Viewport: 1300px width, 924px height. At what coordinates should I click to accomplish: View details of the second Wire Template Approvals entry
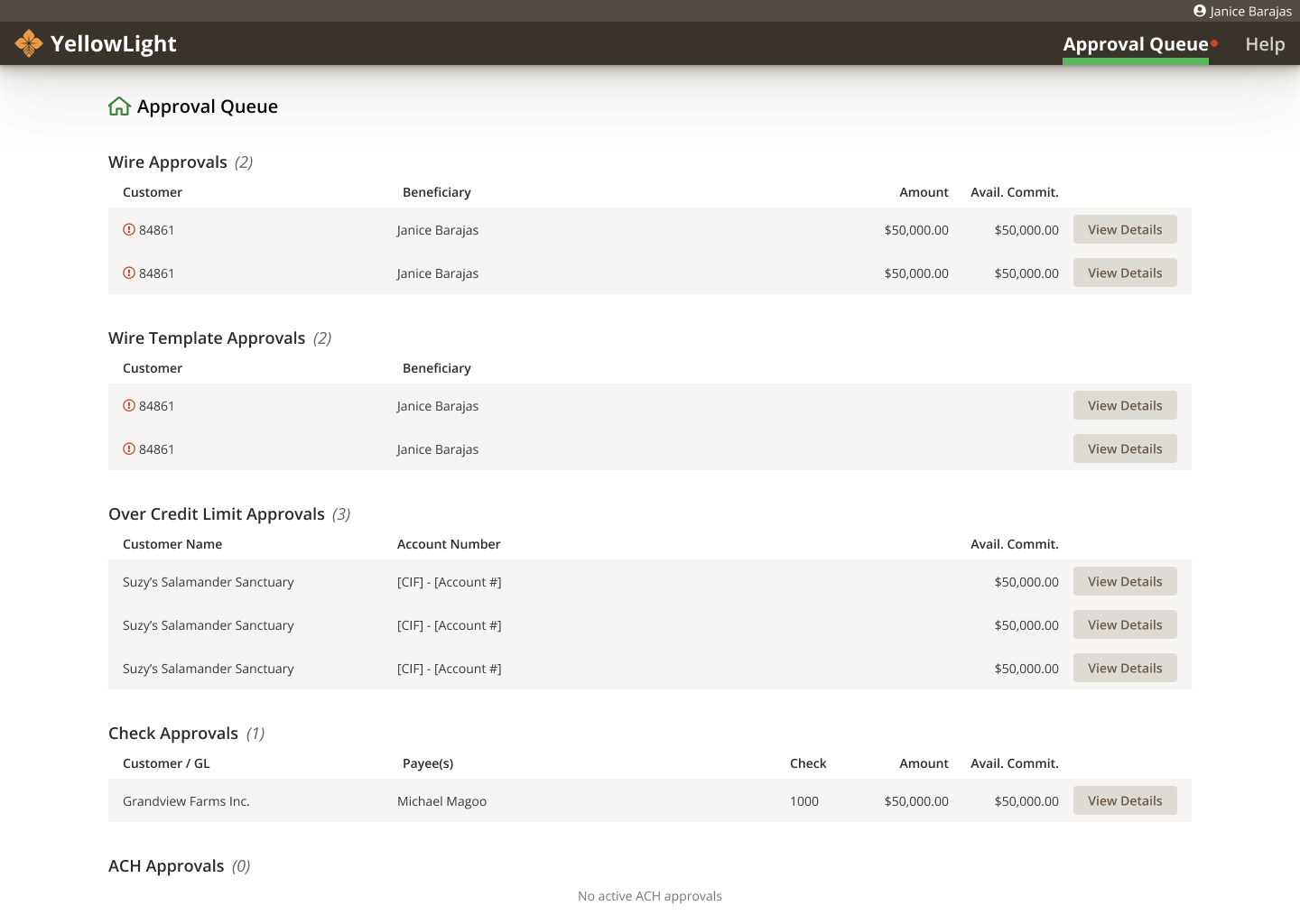tap(1125, 448)
